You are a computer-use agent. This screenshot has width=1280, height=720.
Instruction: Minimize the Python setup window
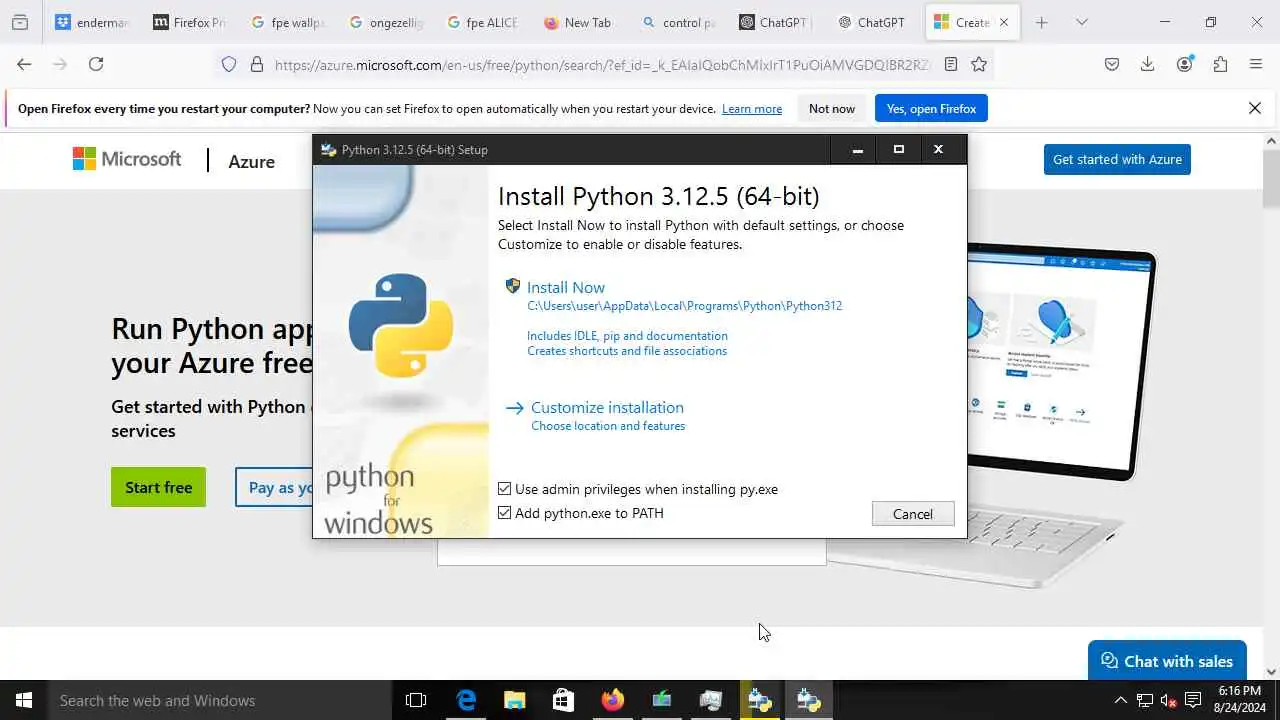pyautogui.click(x=857, y=149)
